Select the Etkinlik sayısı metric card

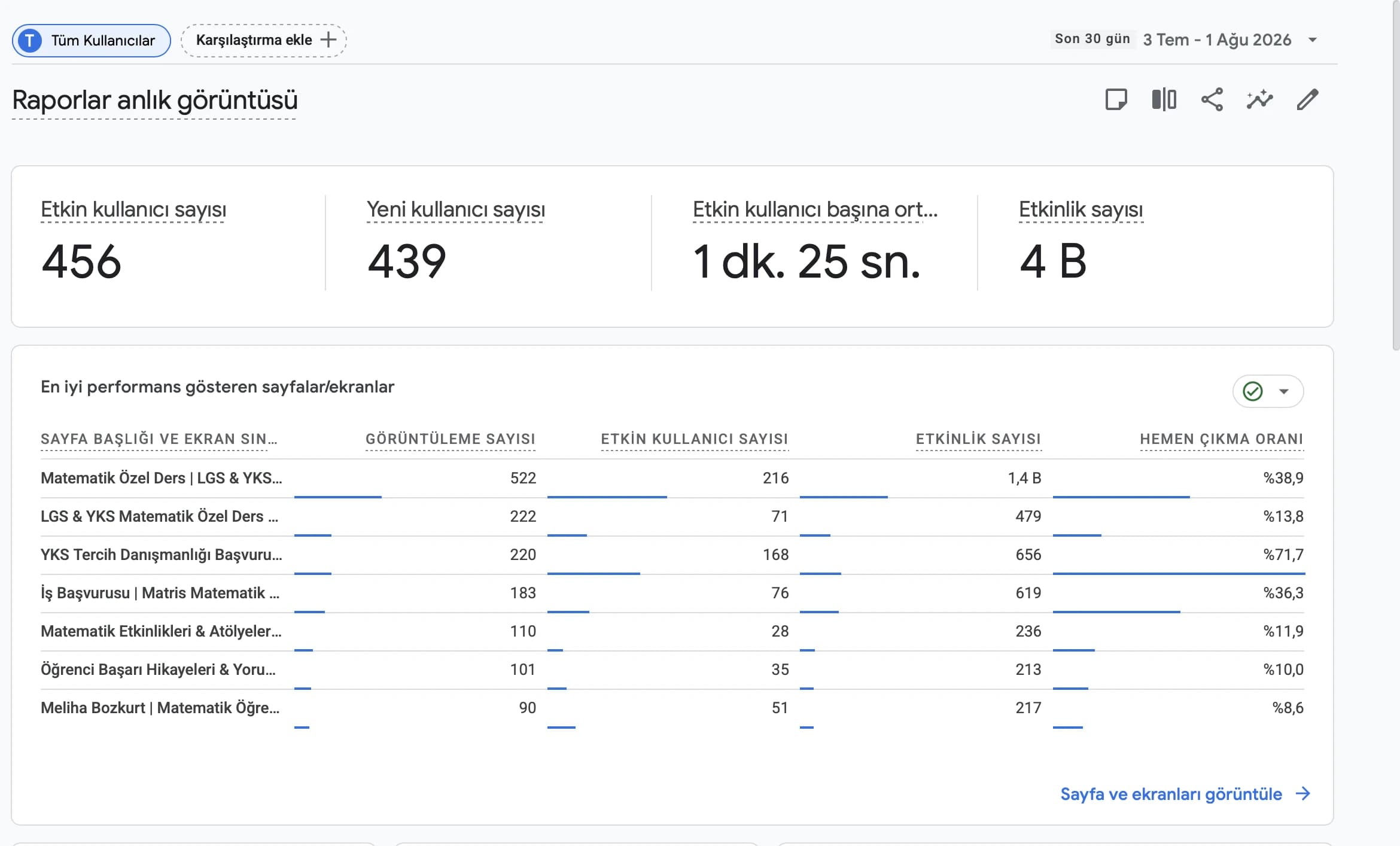click(x=1081, y=210)
